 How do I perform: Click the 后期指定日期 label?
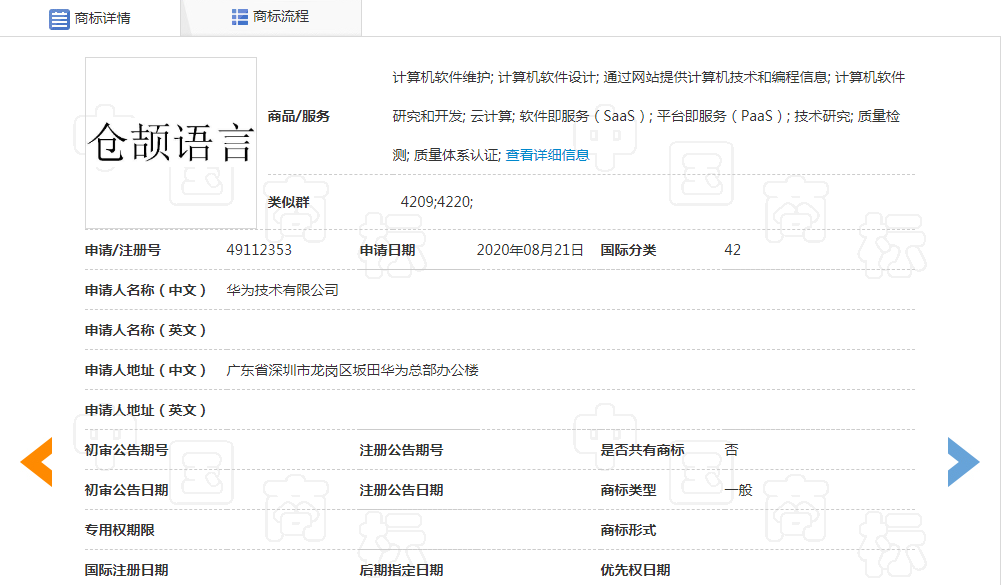point(401,570)
